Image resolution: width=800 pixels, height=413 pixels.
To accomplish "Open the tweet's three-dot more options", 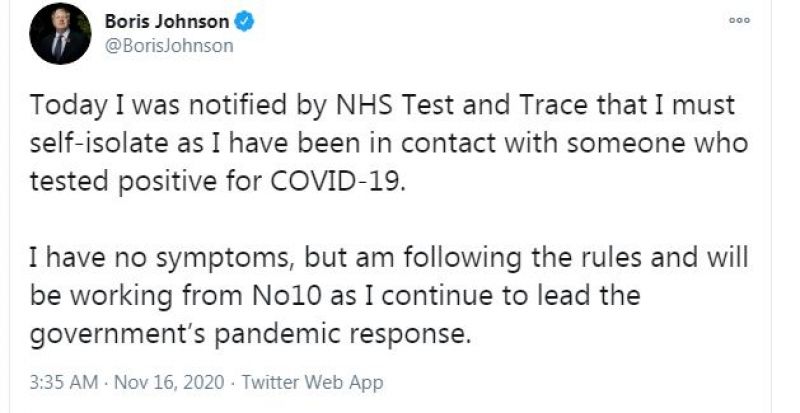I will point(740,20).
